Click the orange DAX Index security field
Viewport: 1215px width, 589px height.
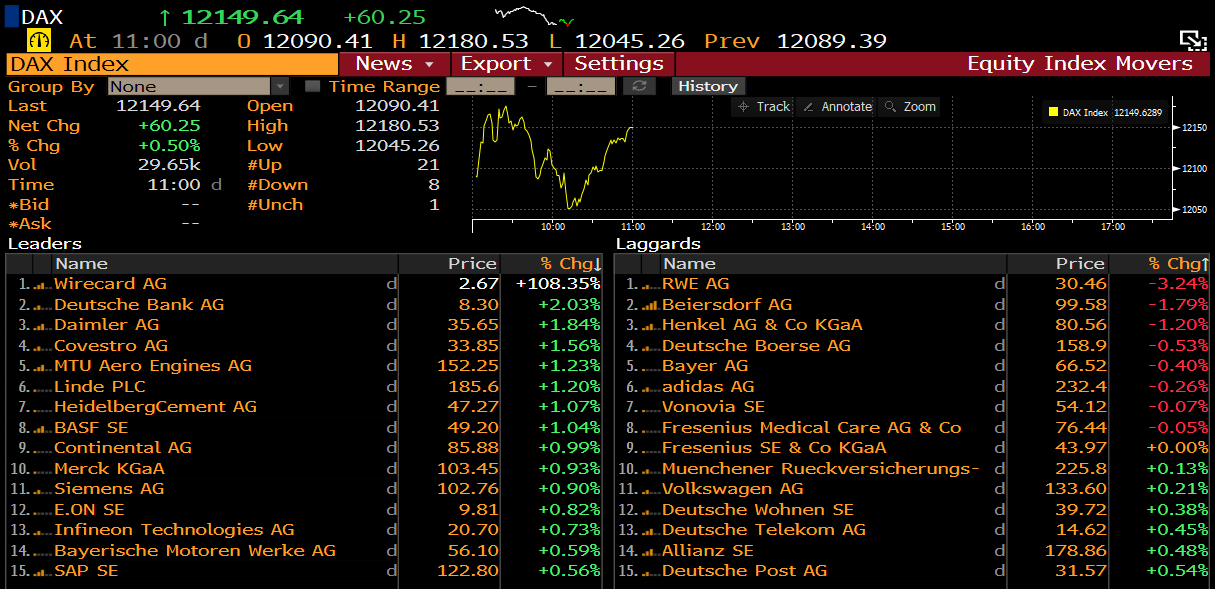coord(172,63)
